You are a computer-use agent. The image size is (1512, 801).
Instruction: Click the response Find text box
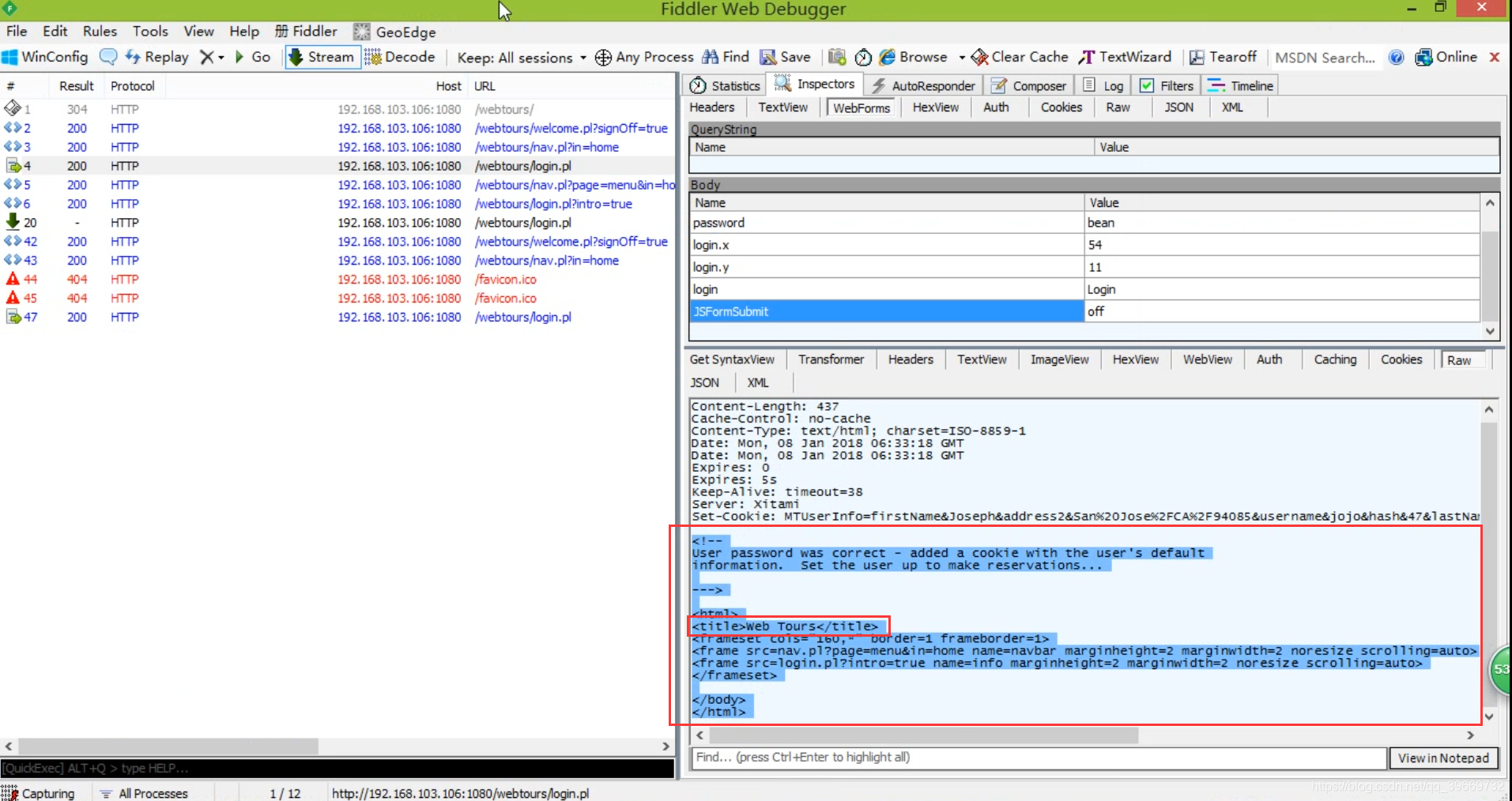pos(1039,758)
